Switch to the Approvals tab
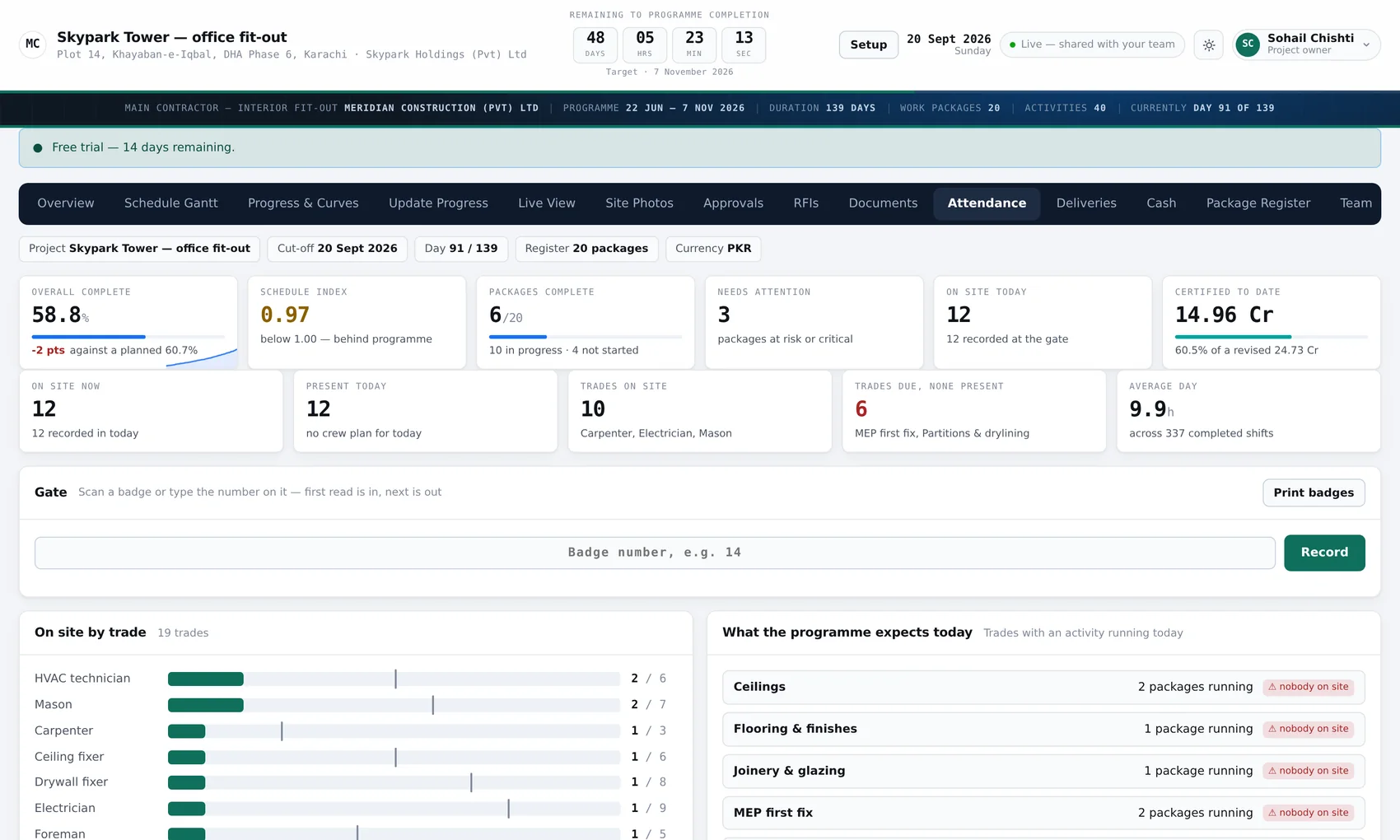 pos(733,203)
